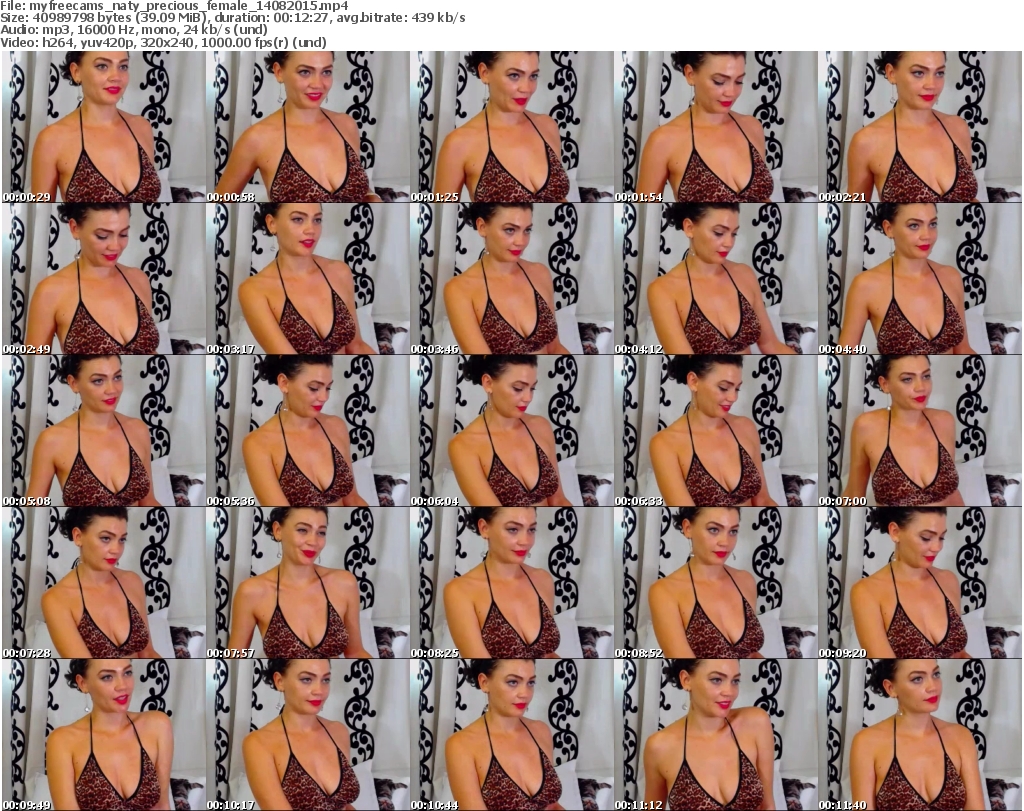Select the thumbnail frame at 00:07:00

[x=920, y=431]
